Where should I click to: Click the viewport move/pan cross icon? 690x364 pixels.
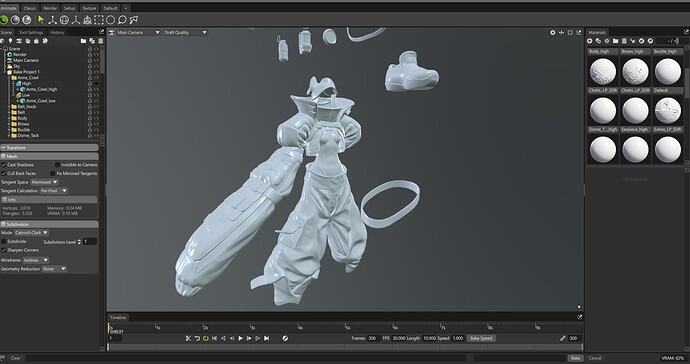(562, 33)
